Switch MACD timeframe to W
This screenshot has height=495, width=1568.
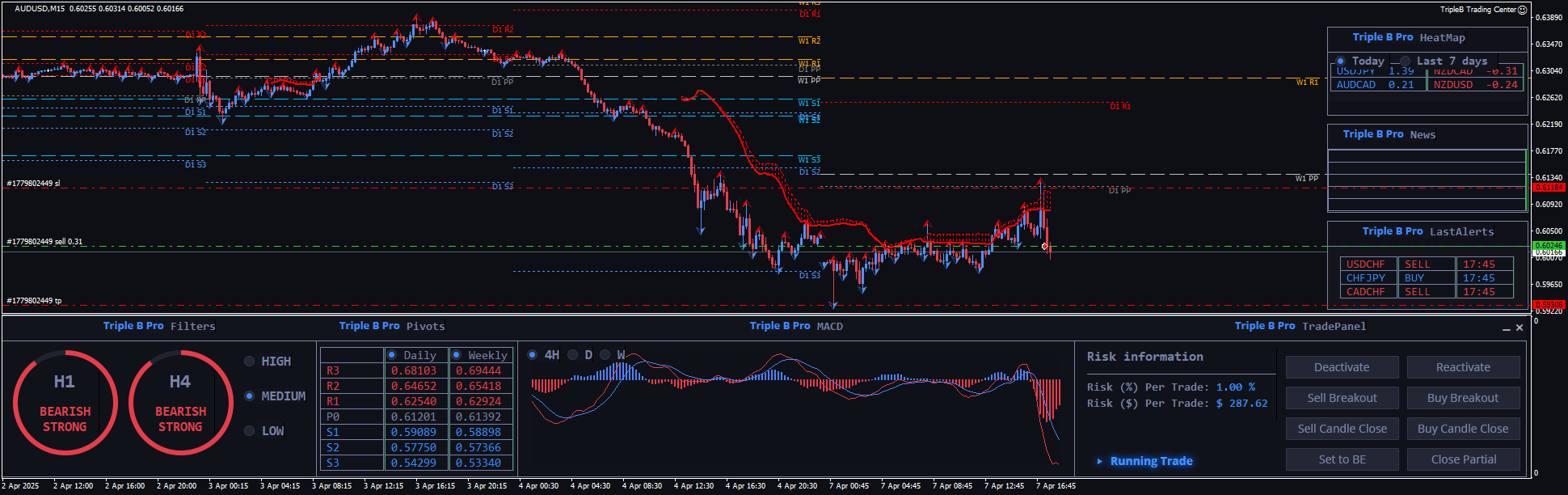coord(607,355)
